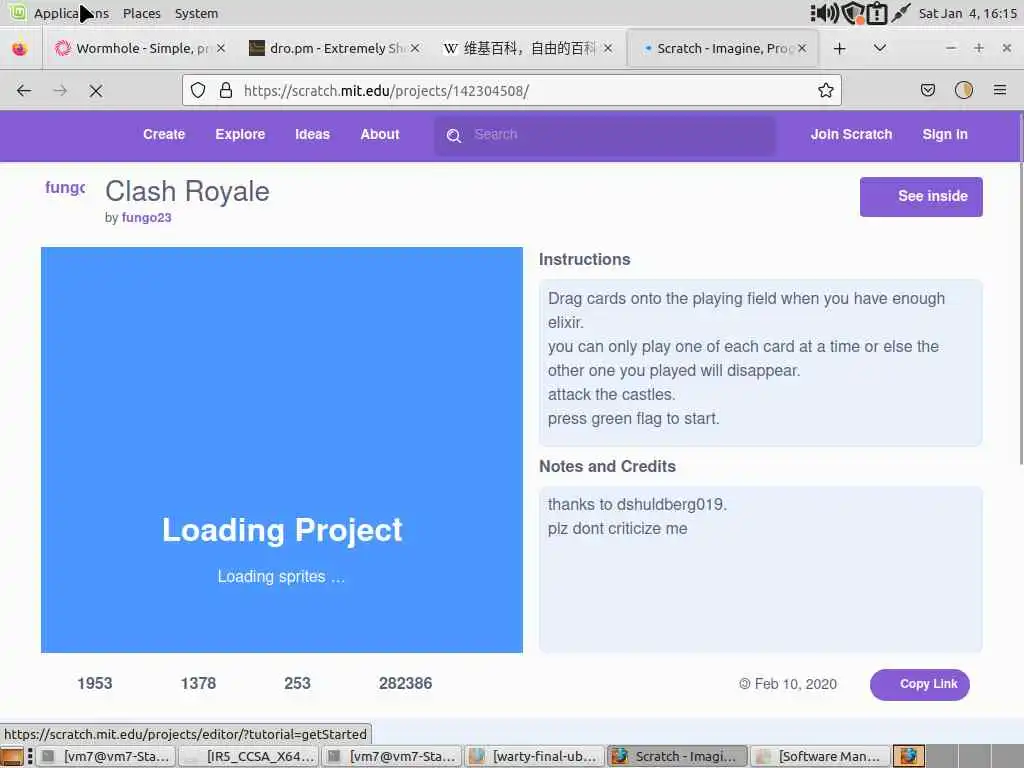Click the Copy Link button
The height and width of the screenshot is (768, 1024).
[x=920, y=684]
